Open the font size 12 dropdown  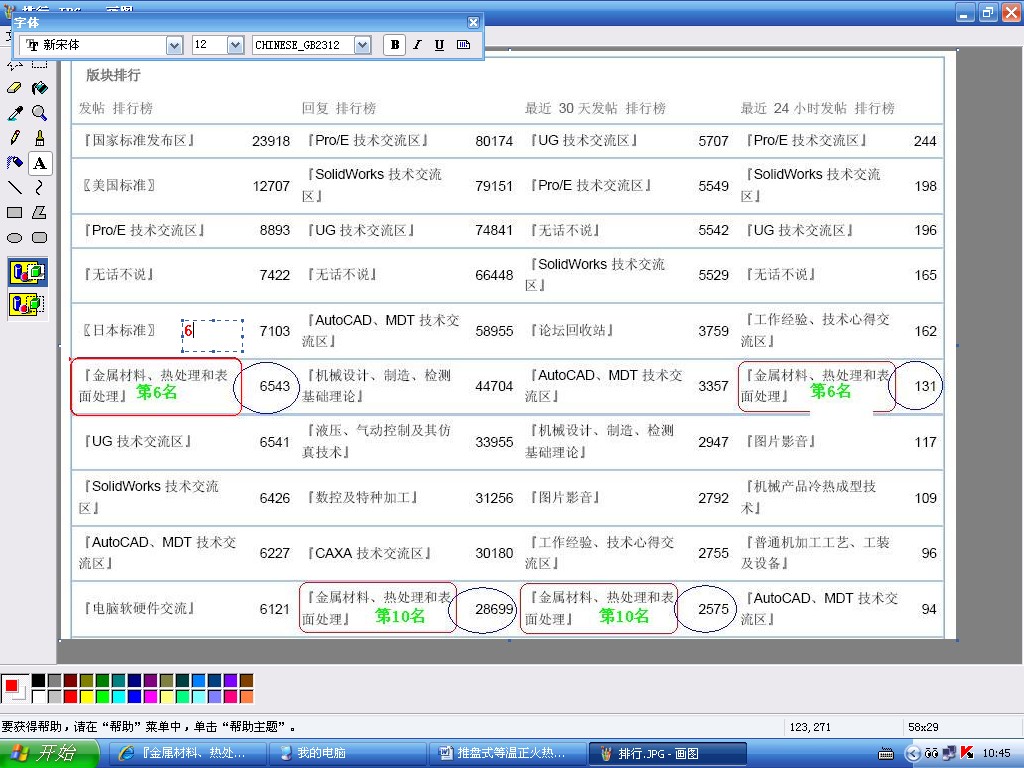tap(235, 45)
